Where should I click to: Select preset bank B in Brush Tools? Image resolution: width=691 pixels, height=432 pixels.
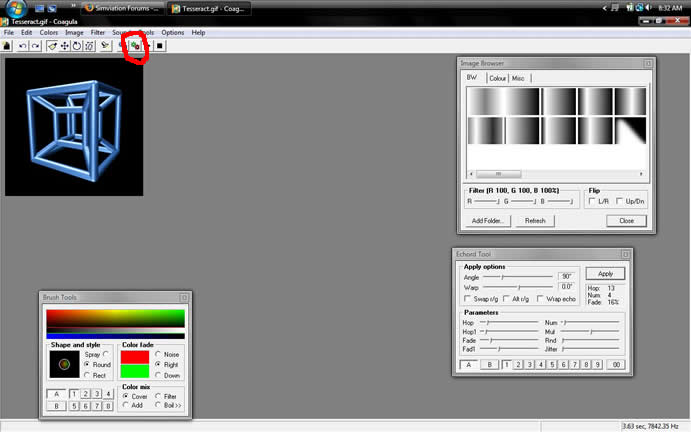point(56,406)
